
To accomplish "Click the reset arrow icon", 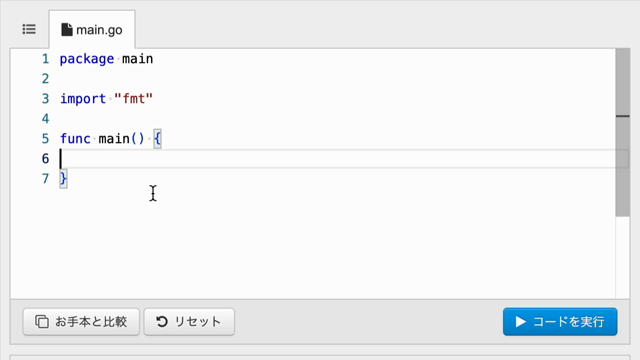I will pyautogui.click(x=162, y=322).
